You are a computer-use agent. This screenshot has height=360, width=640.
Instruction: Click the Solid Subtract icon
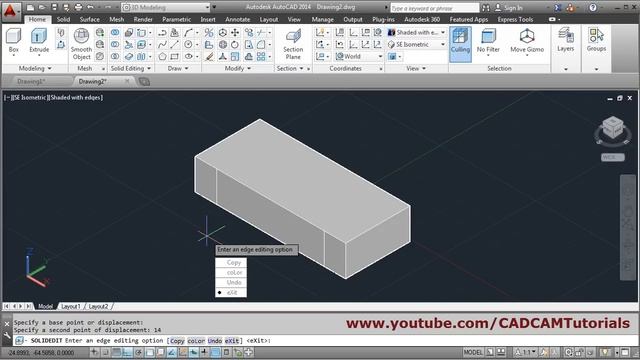point(115,44)
